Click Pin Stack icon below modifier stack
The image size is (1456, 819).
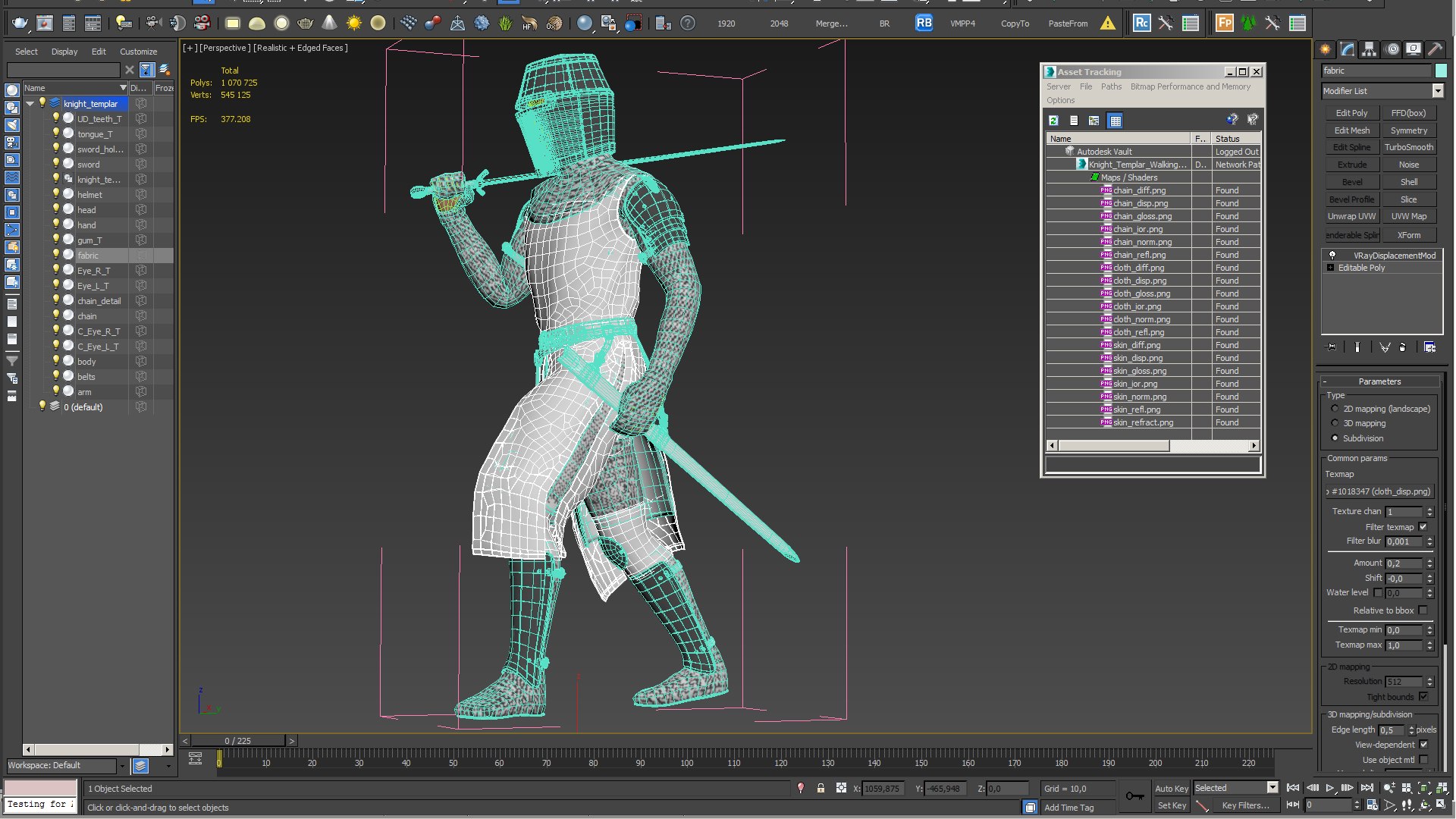[x=1331, y=347]
